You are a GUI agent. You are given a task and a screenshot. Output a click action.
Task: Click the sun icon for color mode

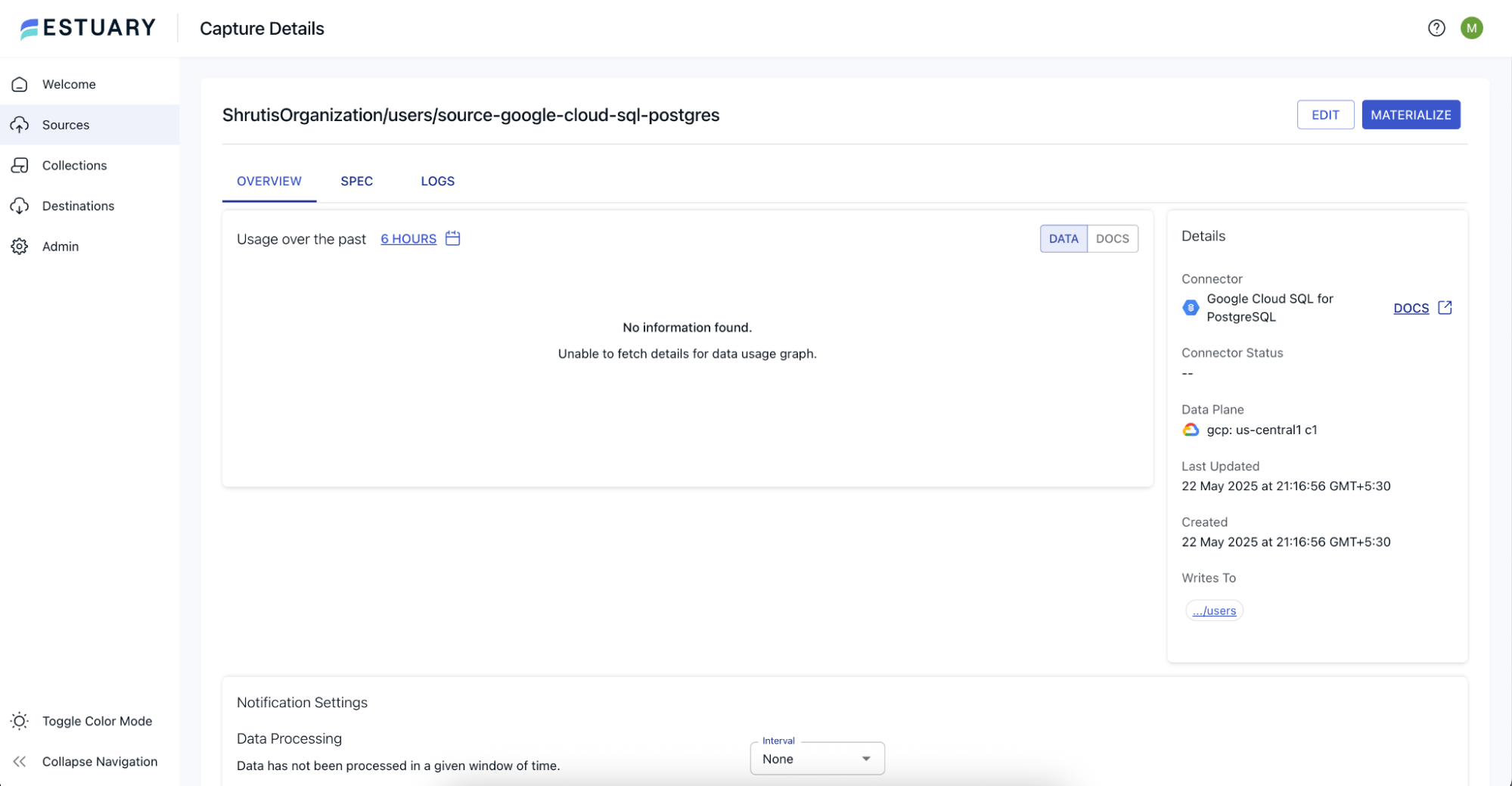20,721
